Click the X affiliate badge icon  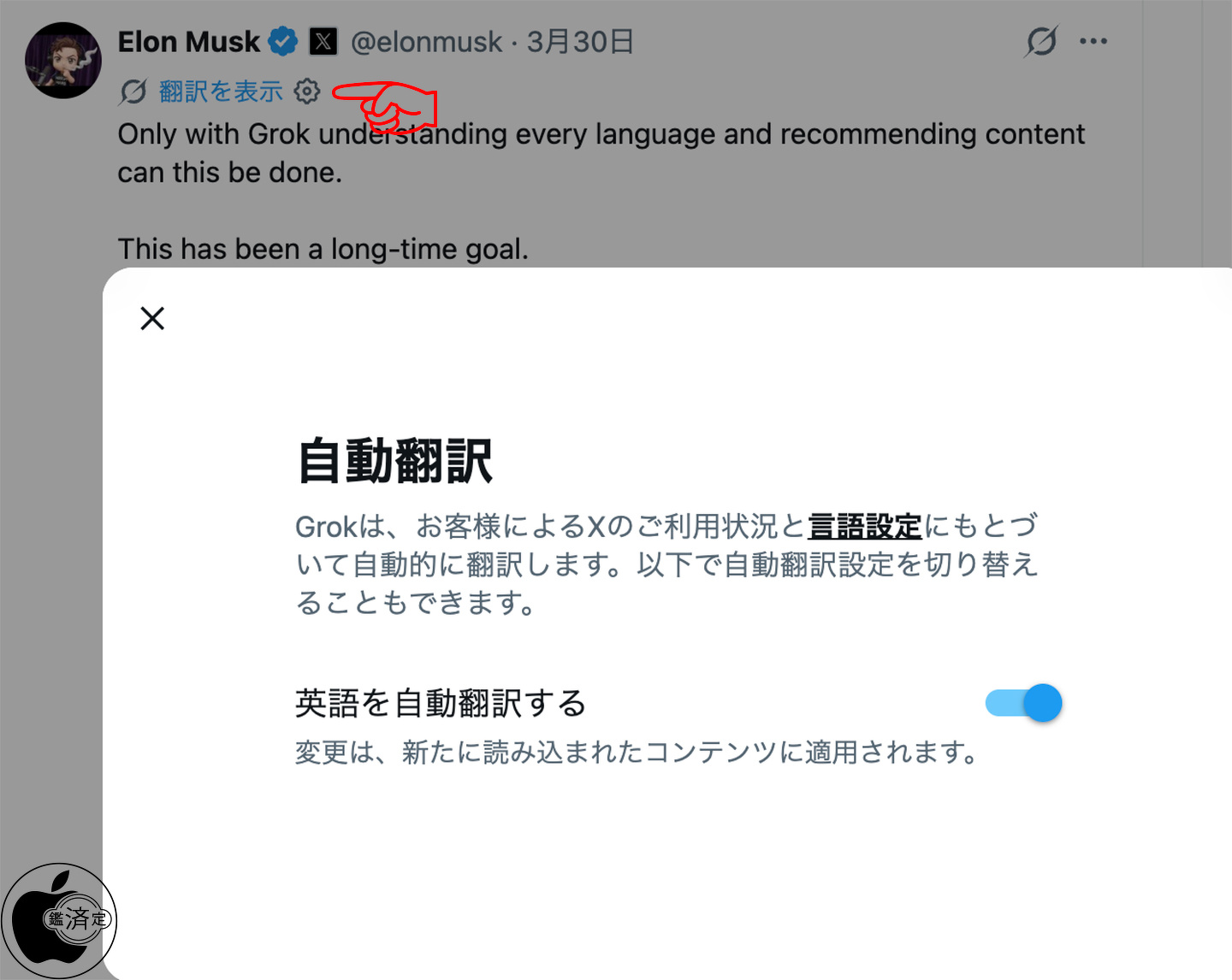point(323,41)
